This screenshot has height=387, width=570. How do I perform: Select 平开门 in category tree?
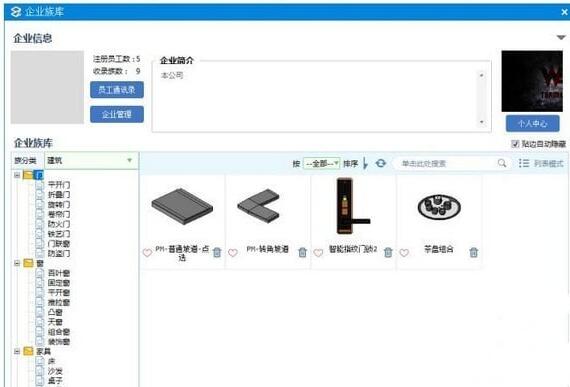(x=59, y=185)
